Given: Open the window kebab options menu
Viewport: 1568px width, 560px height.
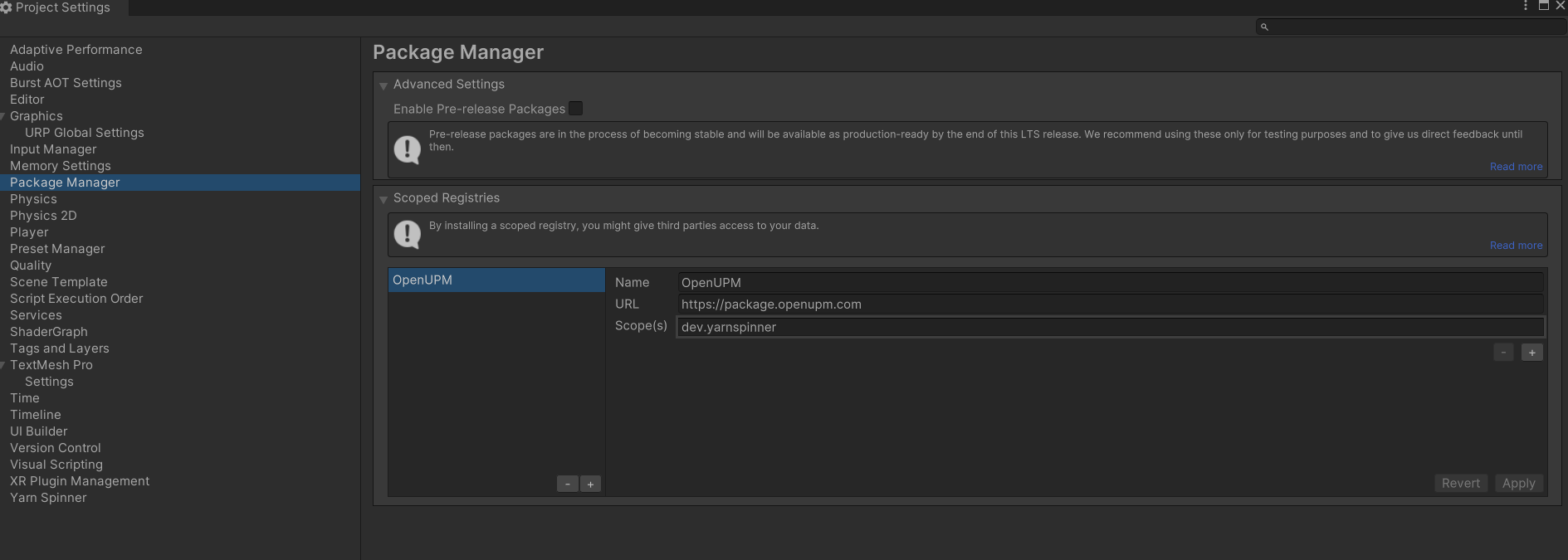Looking at the screenshot, I should click(1526, 6).
